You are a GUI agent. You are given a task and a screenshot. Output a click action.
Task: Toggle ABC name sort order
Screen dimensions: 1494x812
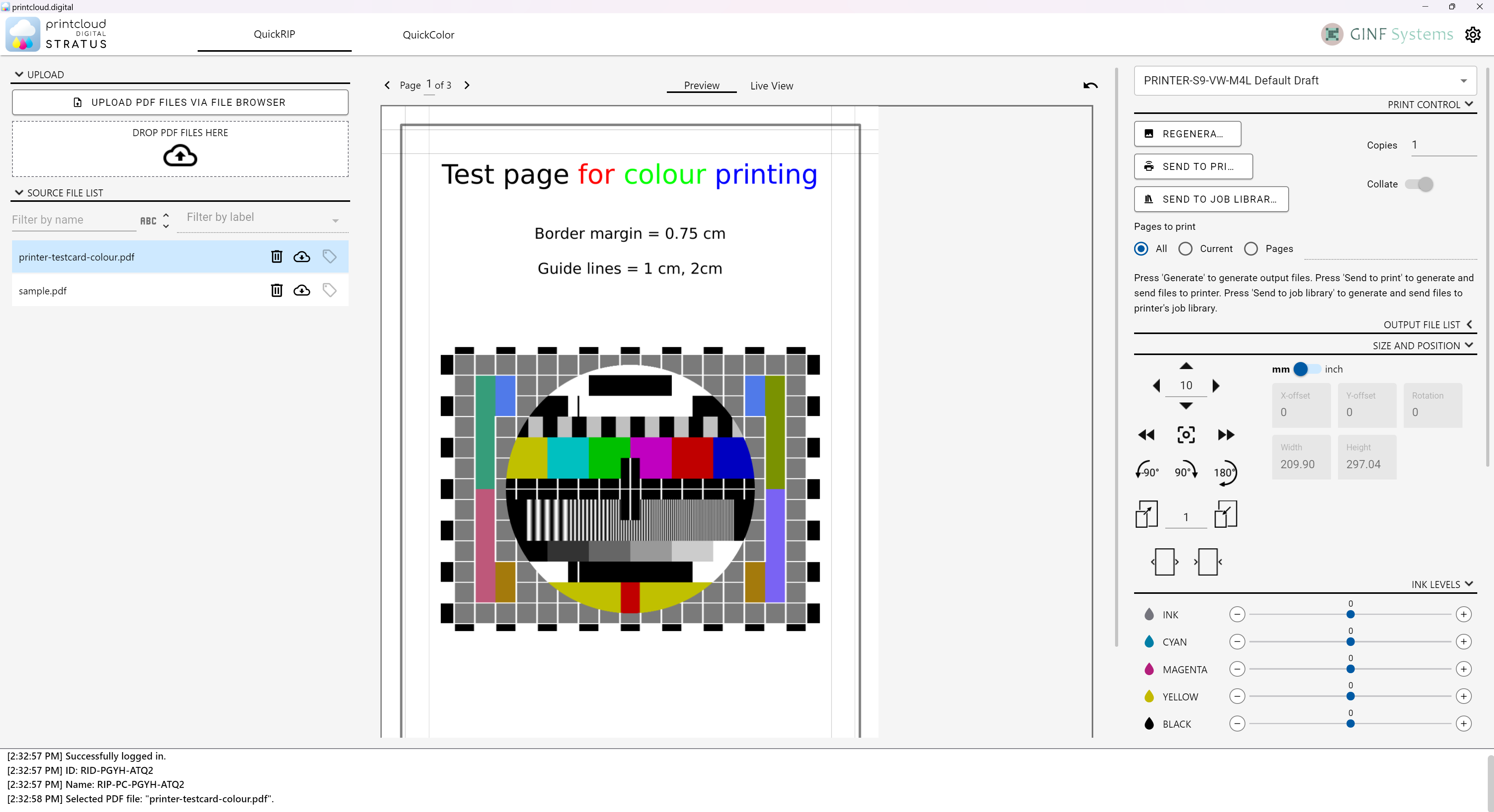point(155,220)
